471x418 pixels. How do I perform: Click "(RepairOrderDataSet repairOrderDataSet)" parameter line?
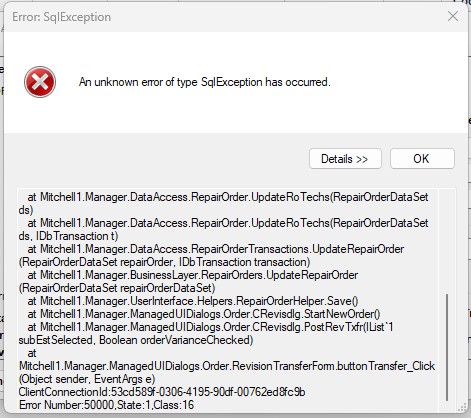[117, 288]
